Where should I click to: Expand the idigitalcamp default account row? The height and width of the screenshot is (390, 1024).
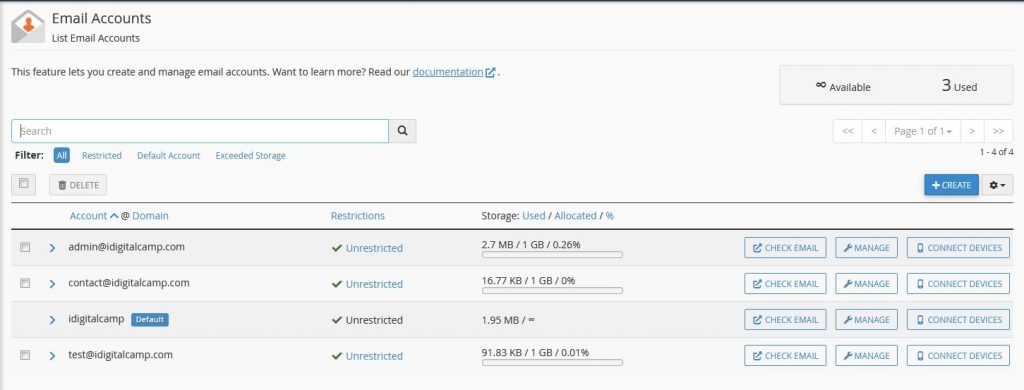(x=52, y=320)
